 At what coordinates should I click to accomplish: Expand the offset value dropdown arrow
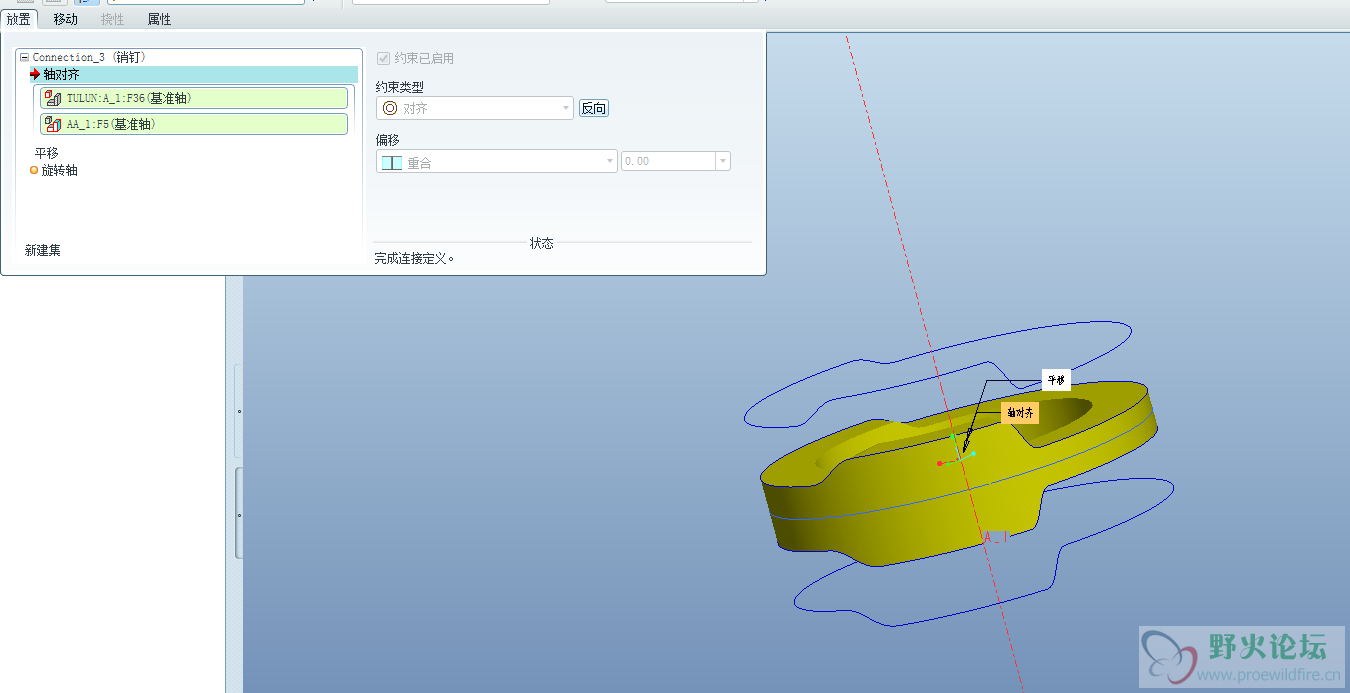coord(723,161)
